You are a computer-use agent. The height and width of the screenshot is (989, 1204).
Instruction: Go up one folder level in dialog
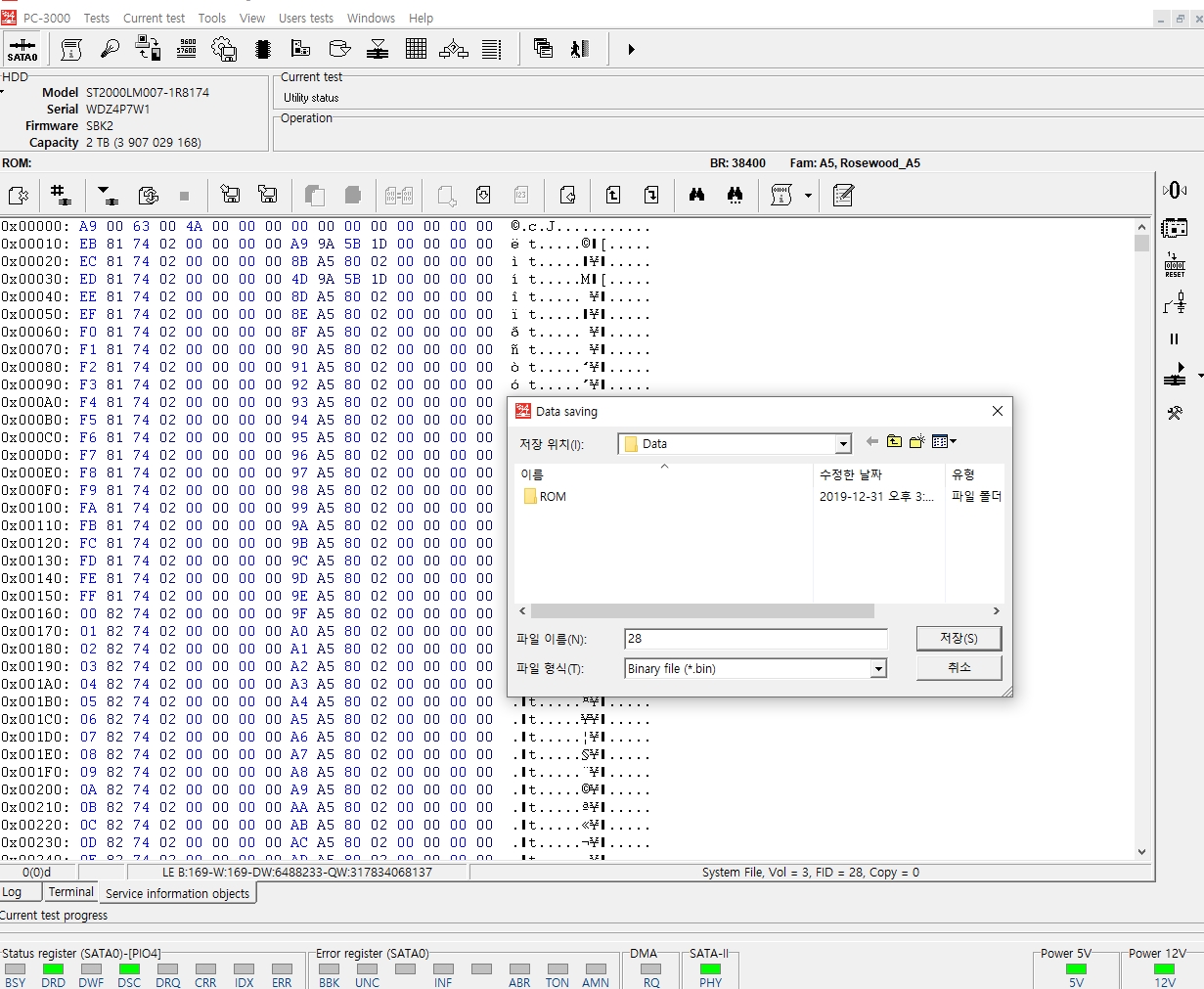pos(894,442)
